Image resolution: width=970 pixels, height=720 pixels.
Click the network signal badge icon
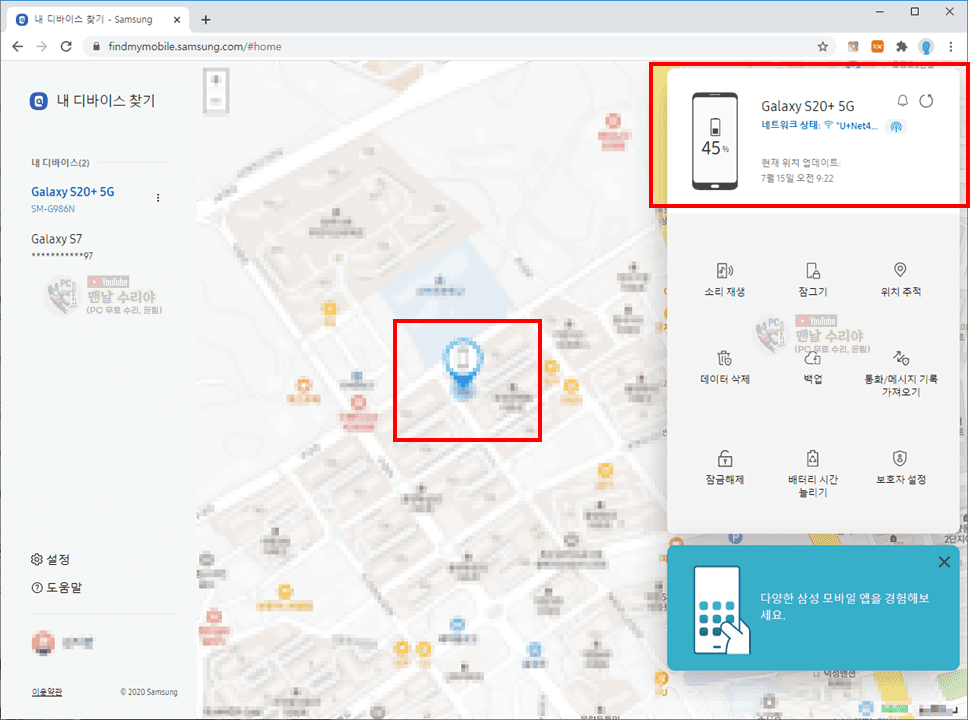click(x=896, y=127)
